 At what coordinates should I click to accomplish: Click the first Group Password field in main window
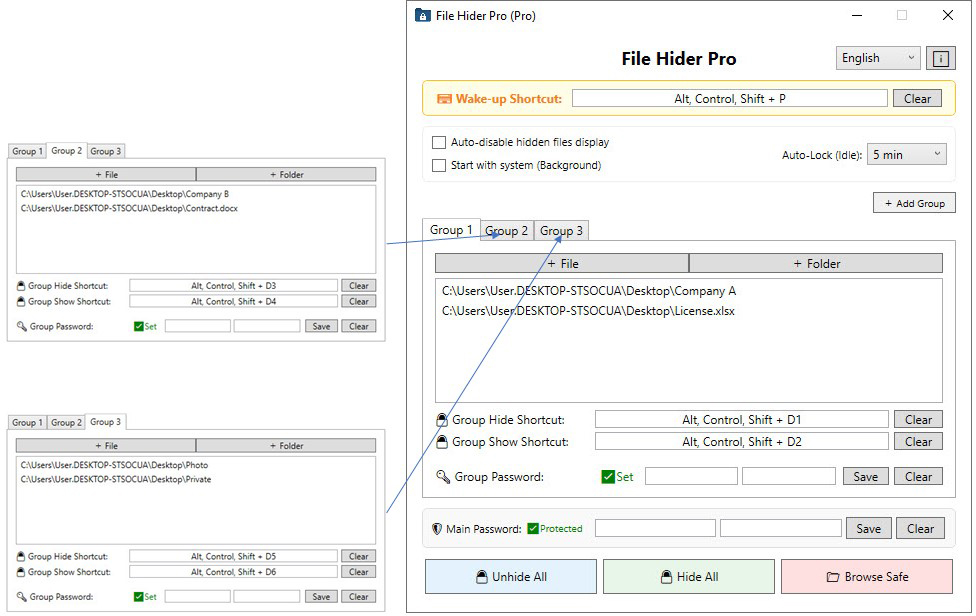(x=692, y=477)
